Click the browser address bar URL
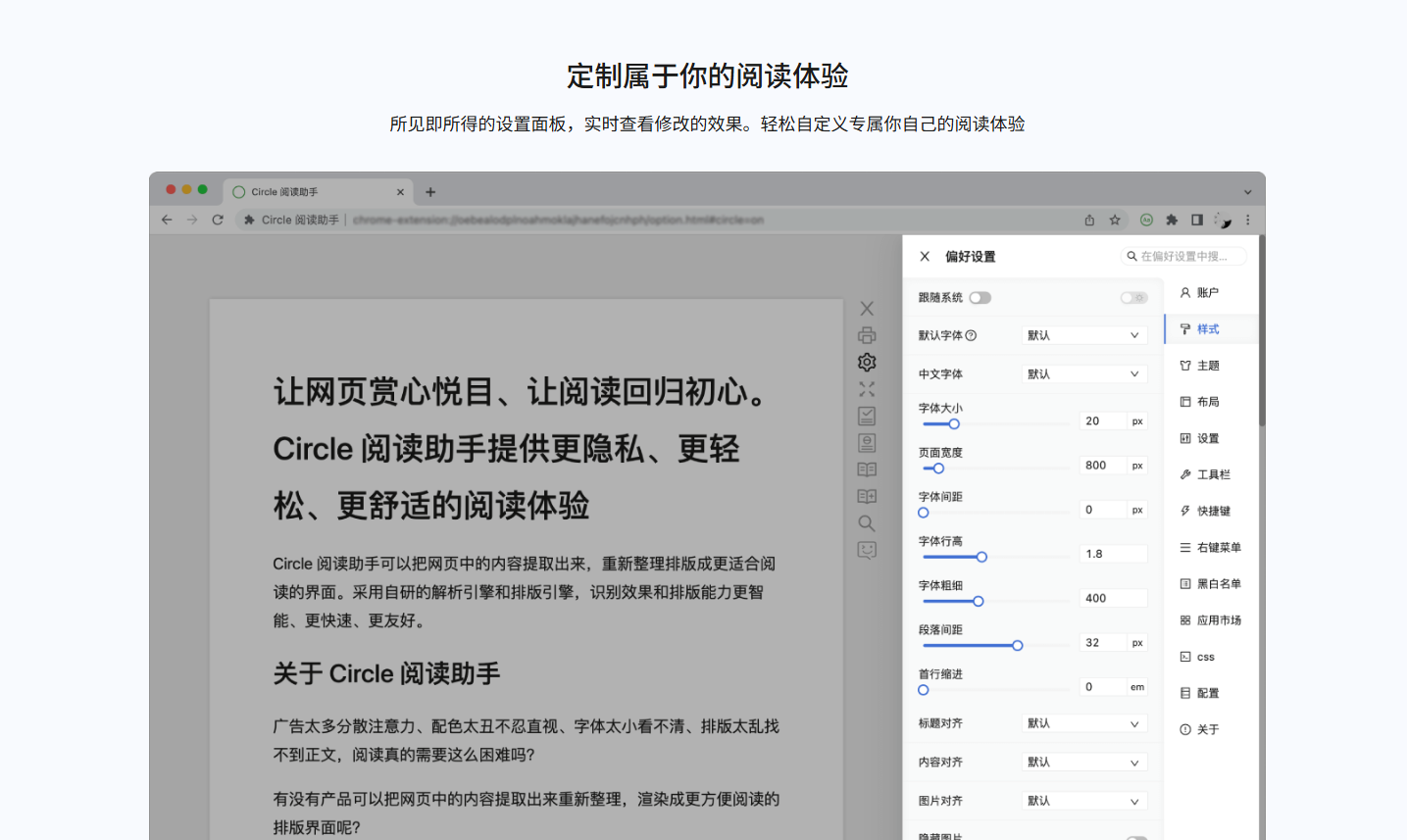Screen dimensions: 1407x840 coord(559,220)
